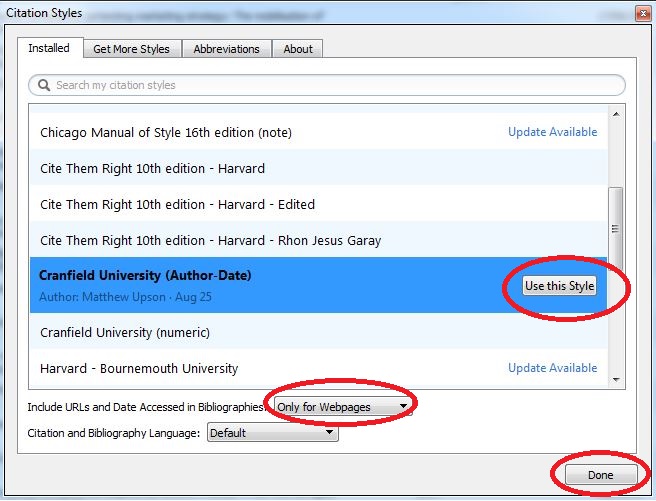
Task: Open the Abbreviations tab
Action: tap(226, 49)
